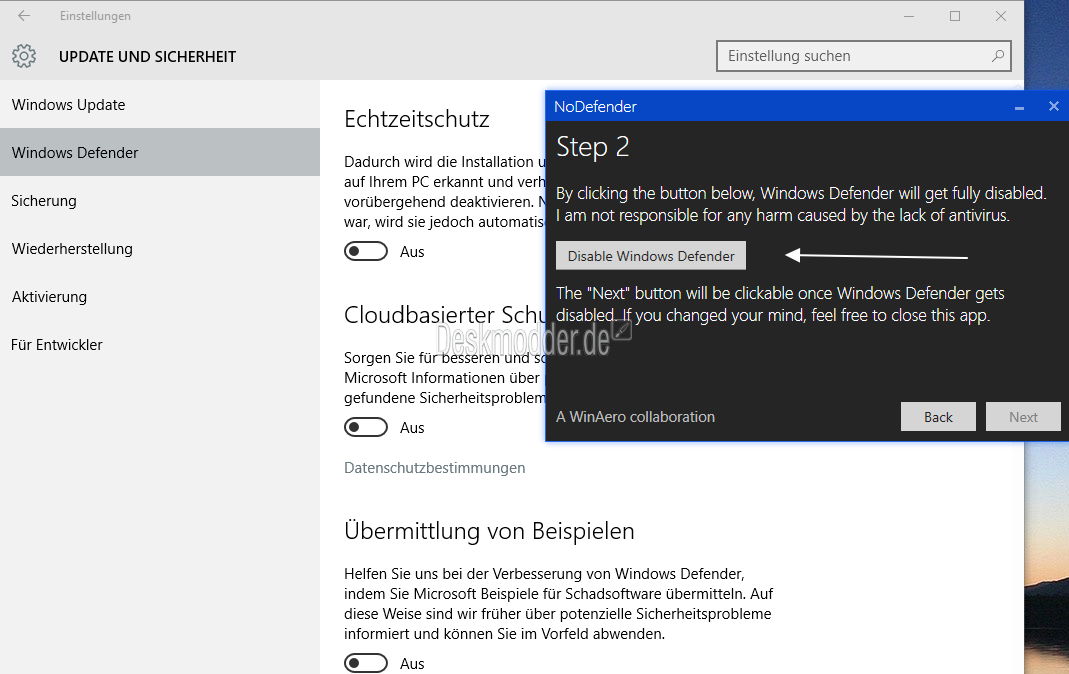Go back using the Einstellungen back arrow
This screenshot has width=1069, height=674.
pyautogui.click(x=24, y=16)
